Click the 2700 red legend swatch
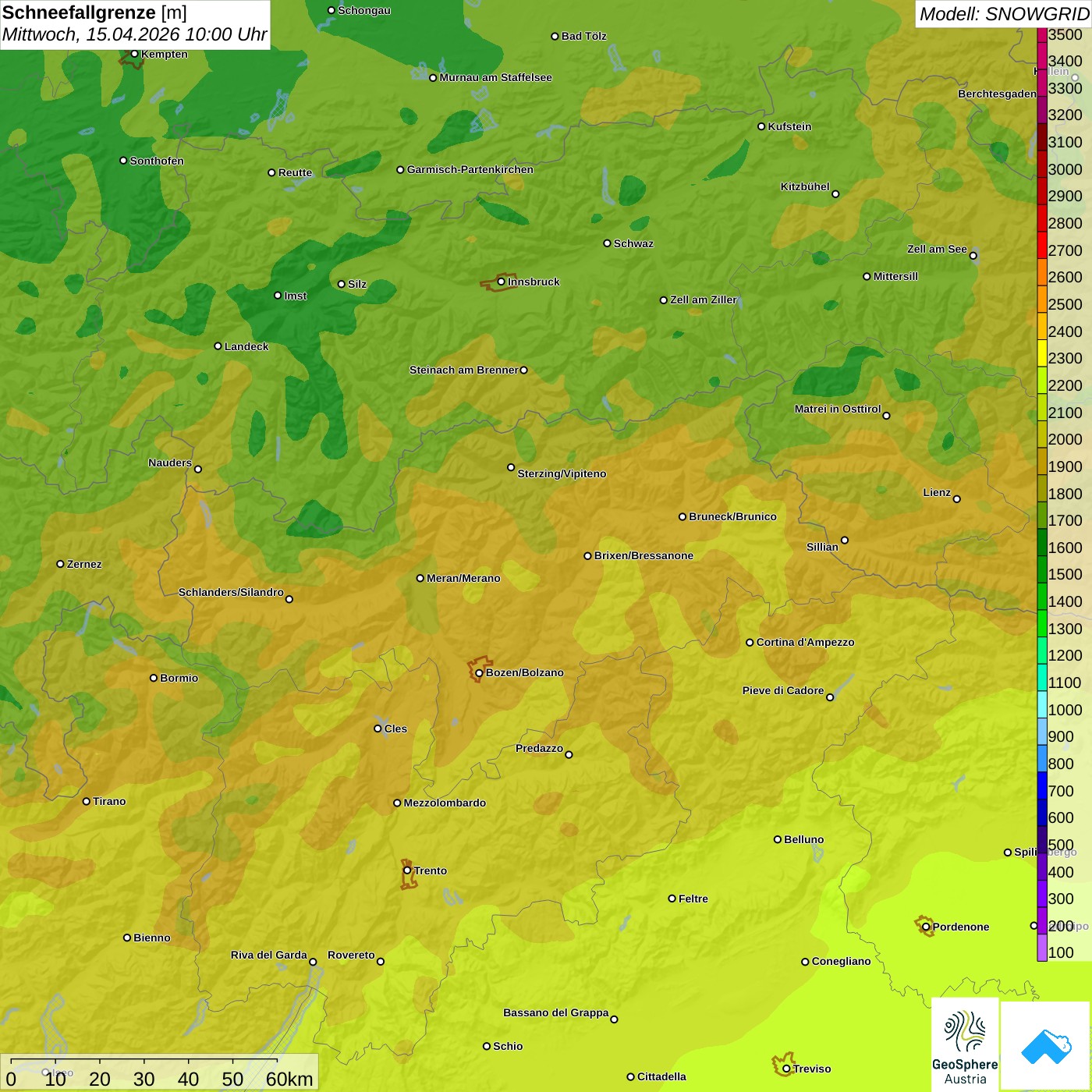The height and width of the screenshot is (1092, 1092). [x=1041, y=245]
